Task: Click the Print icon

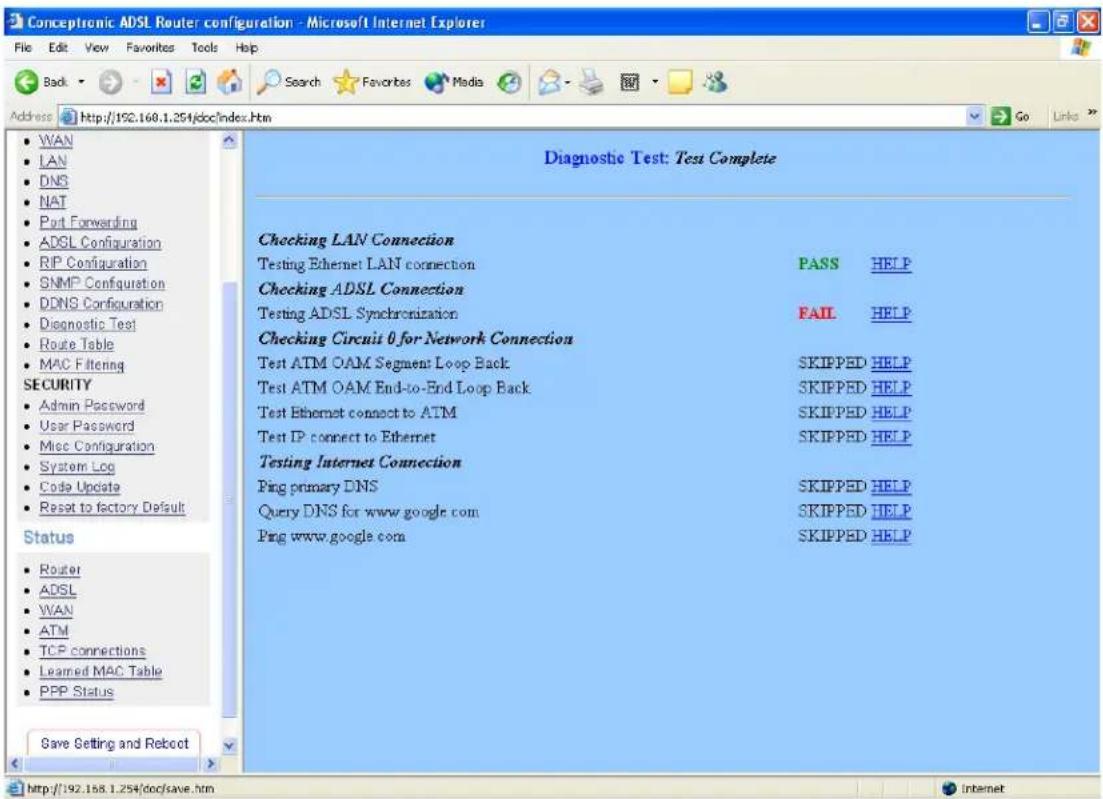Action: click(592, 83)
